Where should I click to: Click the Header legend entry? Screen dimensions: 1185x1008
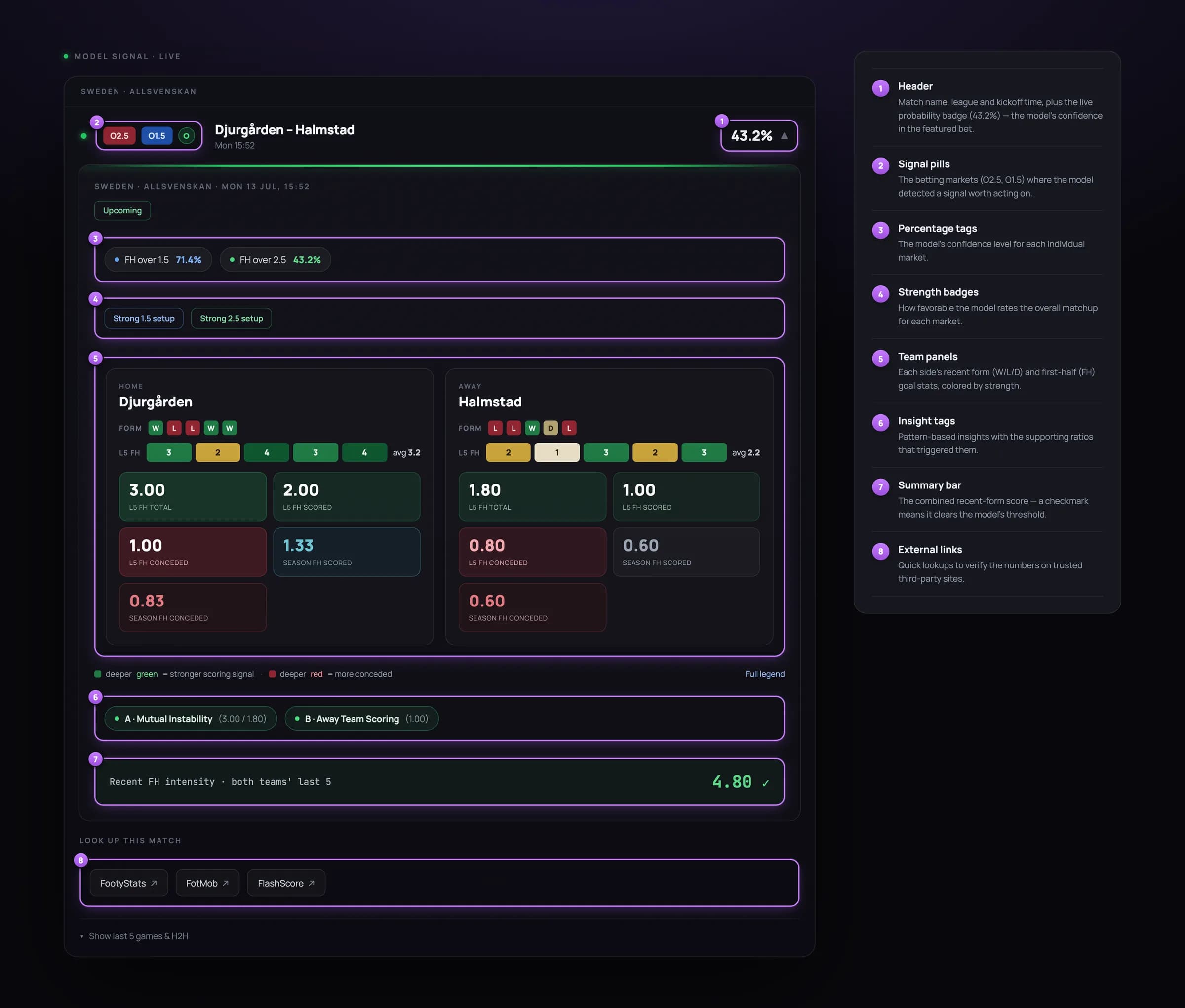point(987,107)
